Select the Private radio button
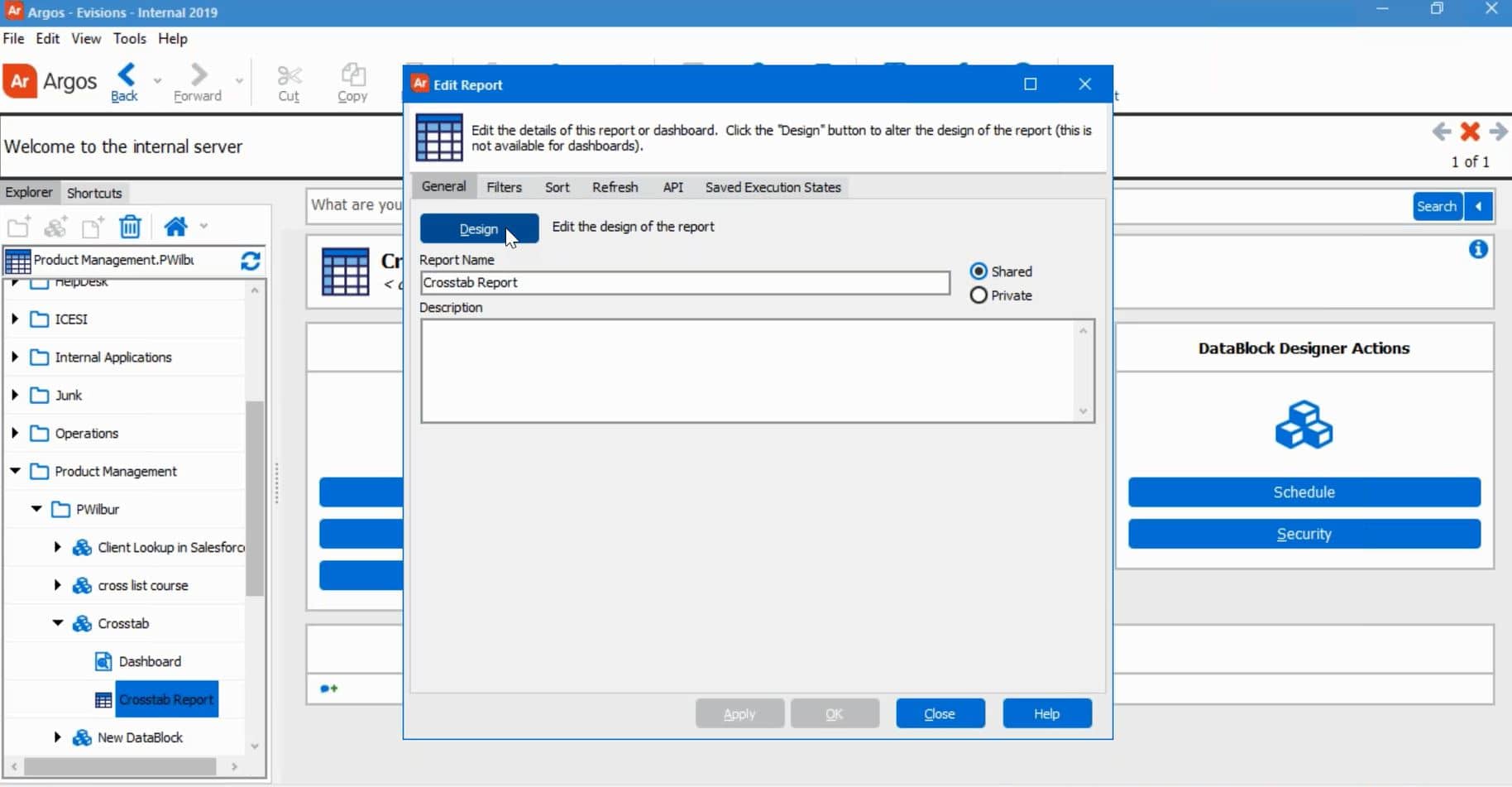 977,295
